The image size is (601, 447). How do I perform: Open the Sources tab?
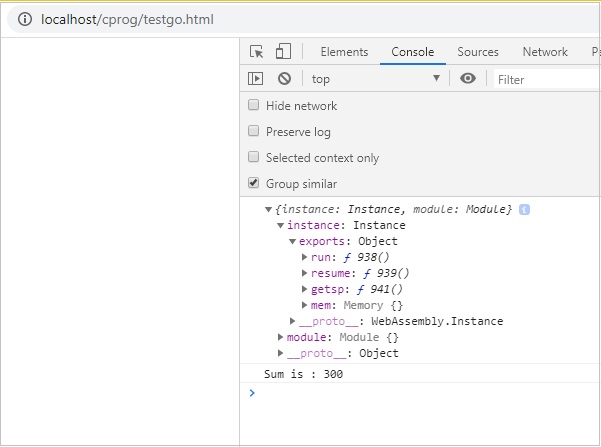pyautogui.click(x=478, y=52)
